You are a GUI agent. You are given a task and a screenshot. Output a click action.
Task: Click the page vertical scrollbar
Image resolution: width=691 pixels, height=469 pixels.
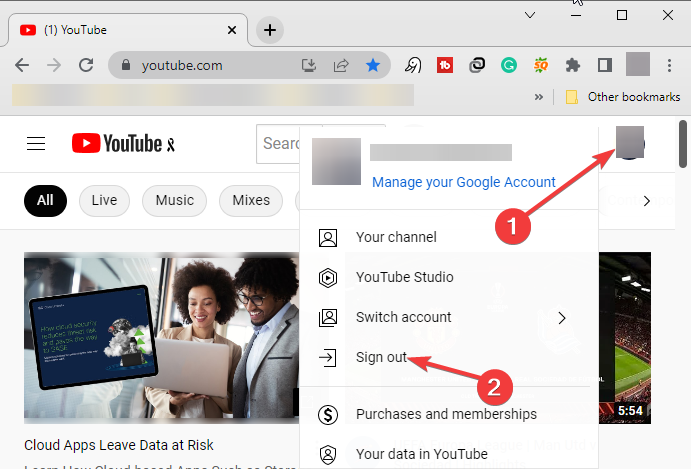point(683,144)
